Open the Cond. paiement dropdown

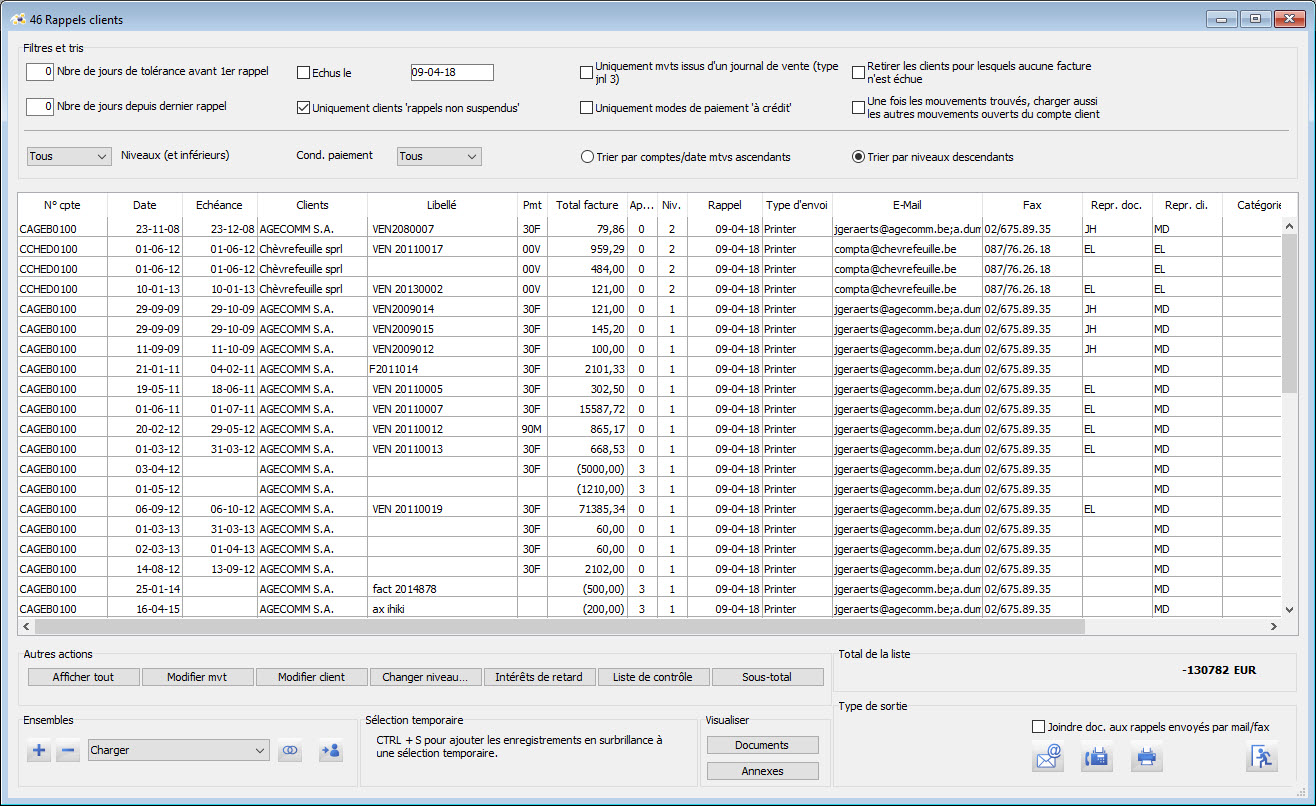point(439,157)
